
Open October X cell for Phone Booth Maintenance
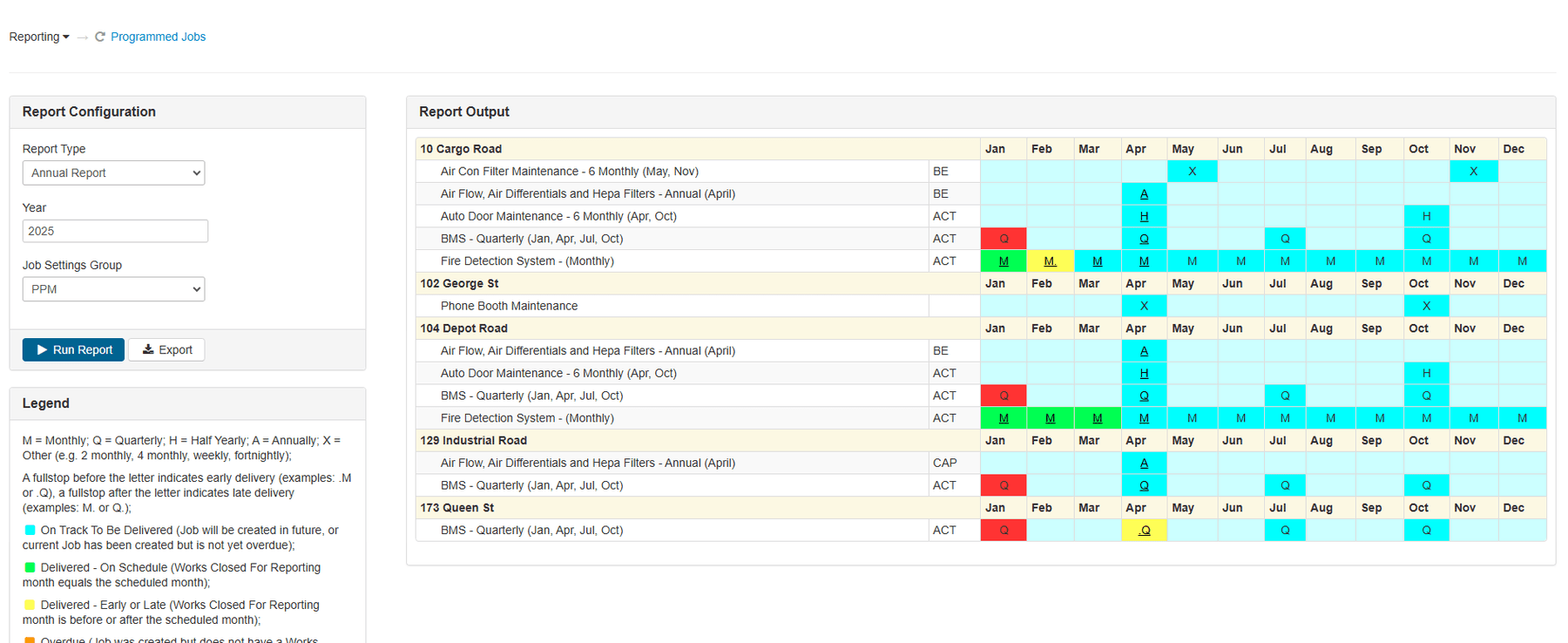(x=1426, y=306)
